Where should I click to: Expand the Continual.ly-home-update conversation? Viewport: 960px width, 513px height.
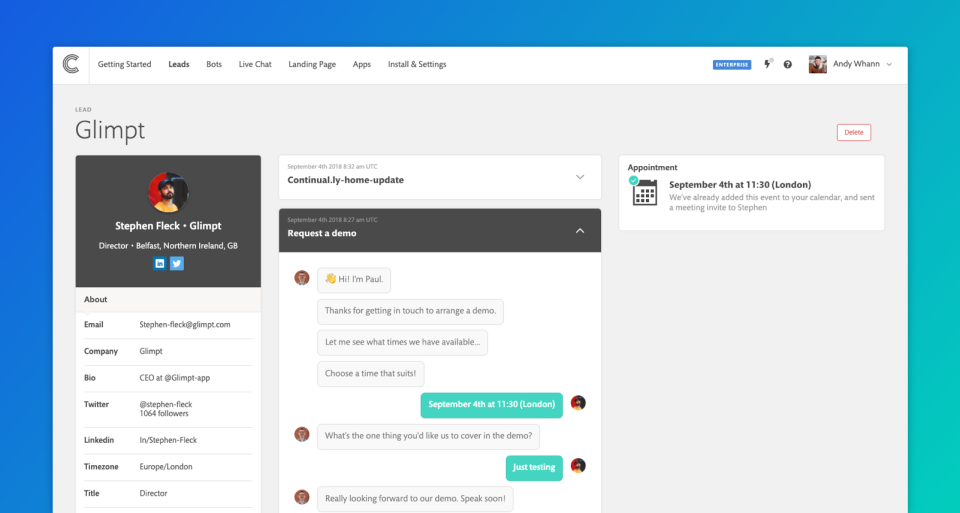580,177
